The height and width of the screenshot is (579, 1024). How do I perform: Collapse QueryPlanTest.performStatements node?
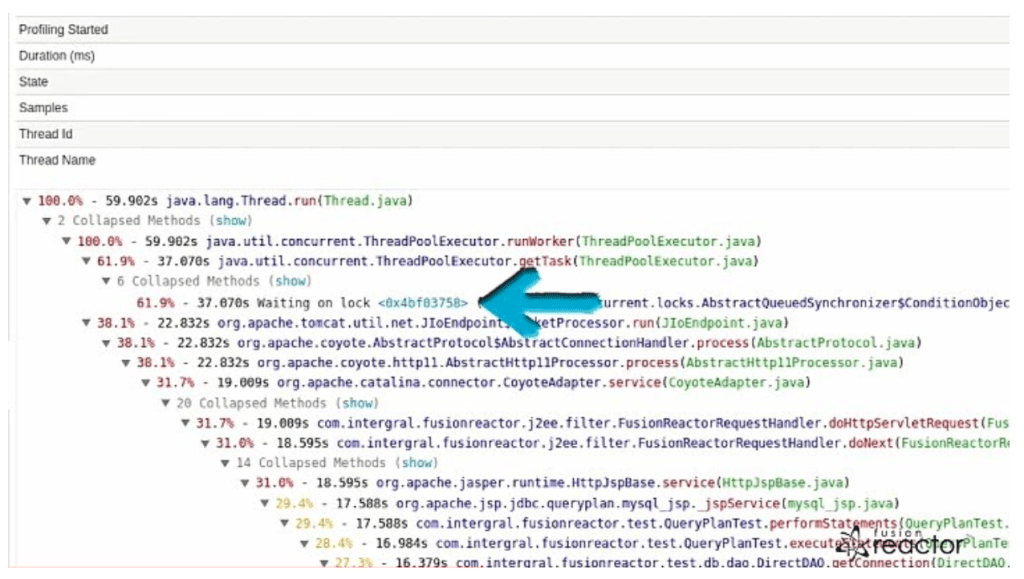pos(285,524)
